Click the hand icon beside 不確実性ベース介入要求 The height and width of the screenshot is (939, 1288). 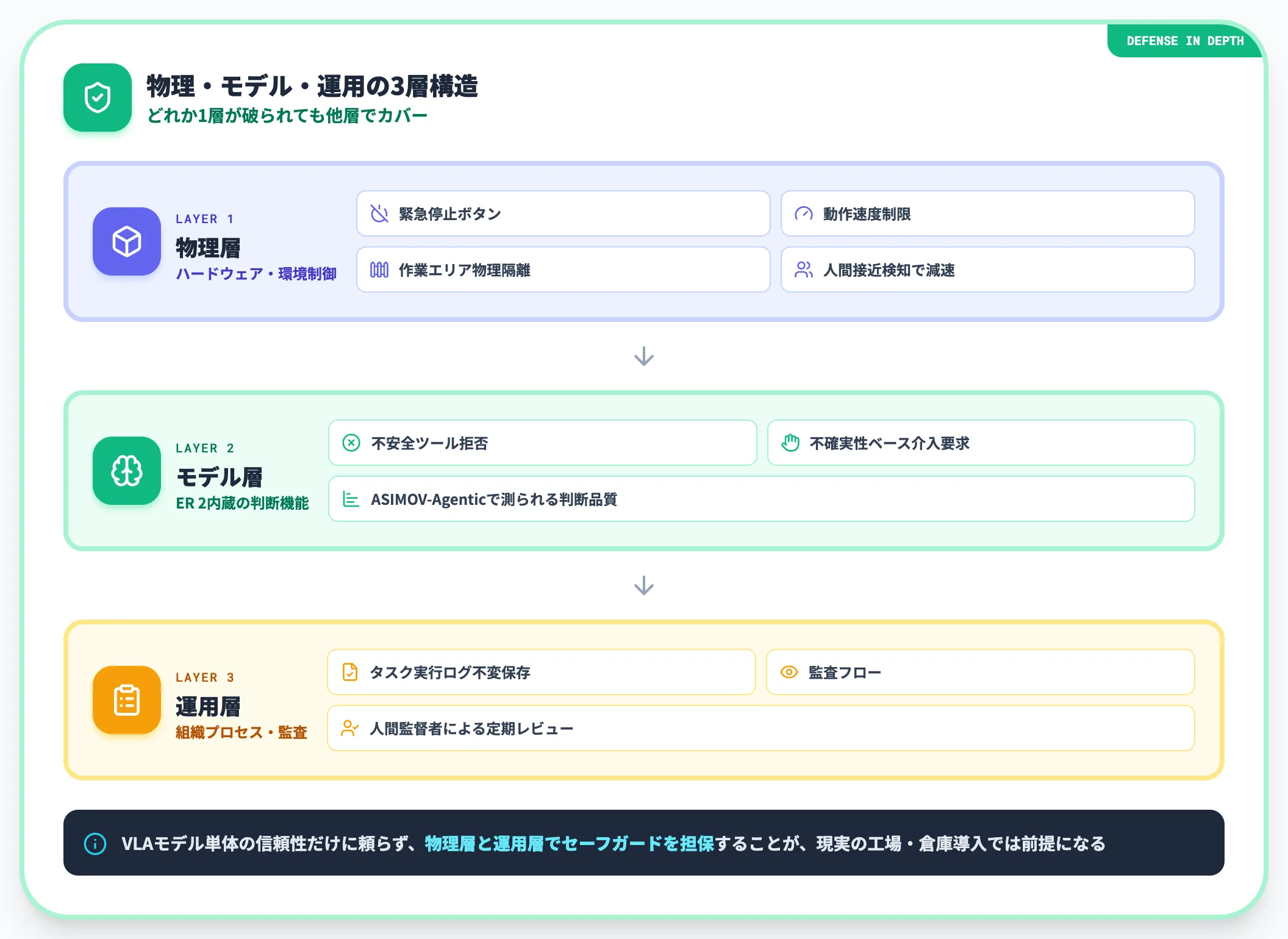(x=790, y=443)
